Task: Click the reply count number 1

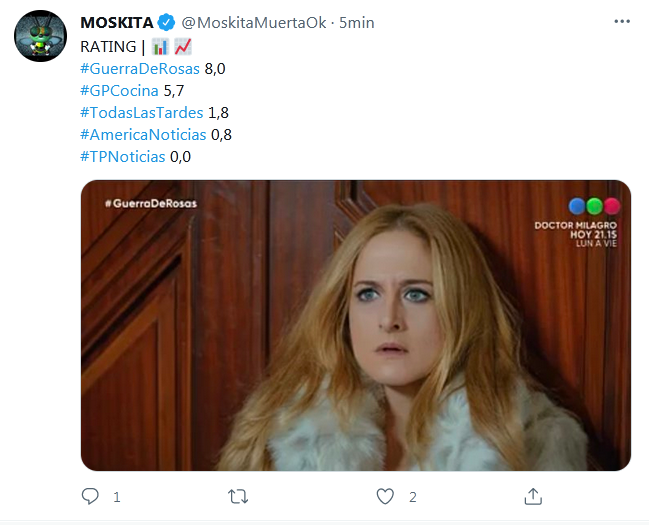Action: coord(117,497)
